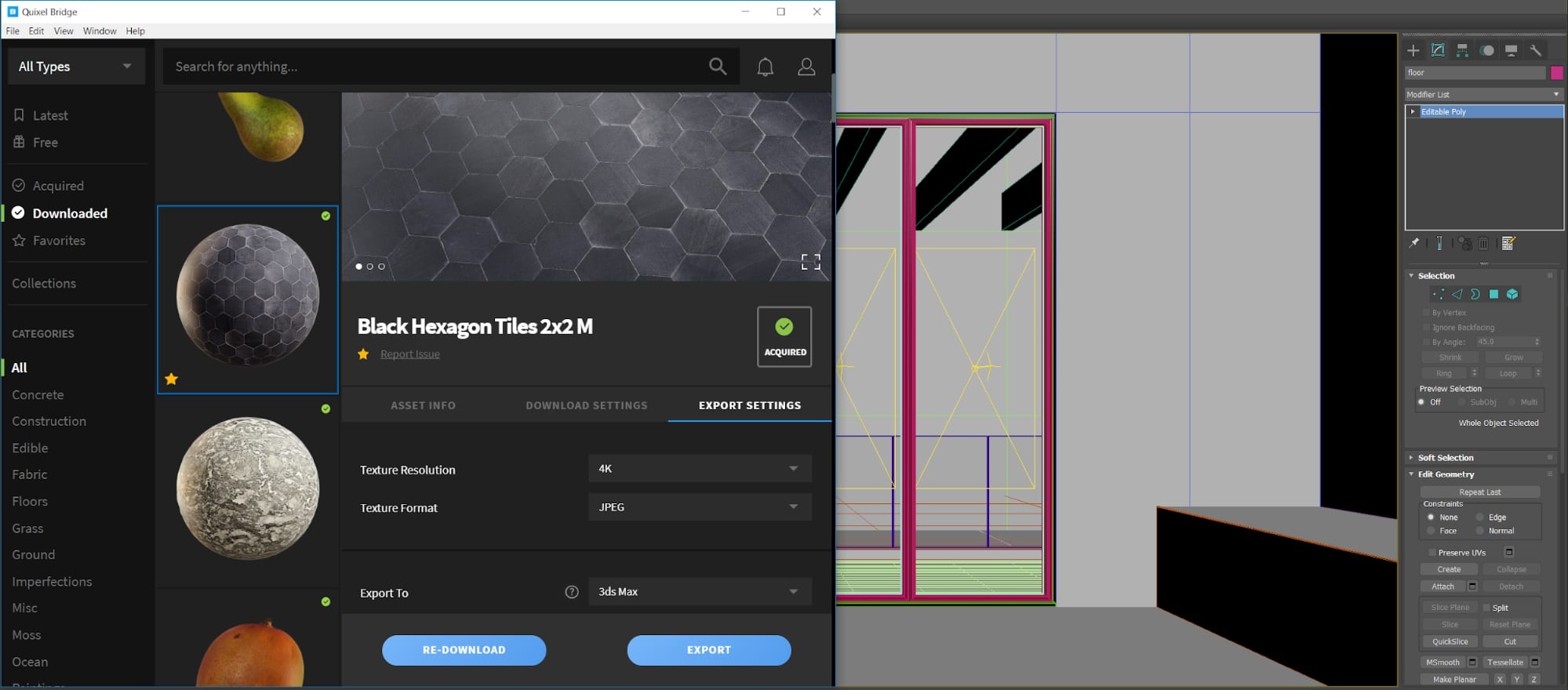
Task: Open the Export To 3ds Max dropdown
Action: point(700,592)
